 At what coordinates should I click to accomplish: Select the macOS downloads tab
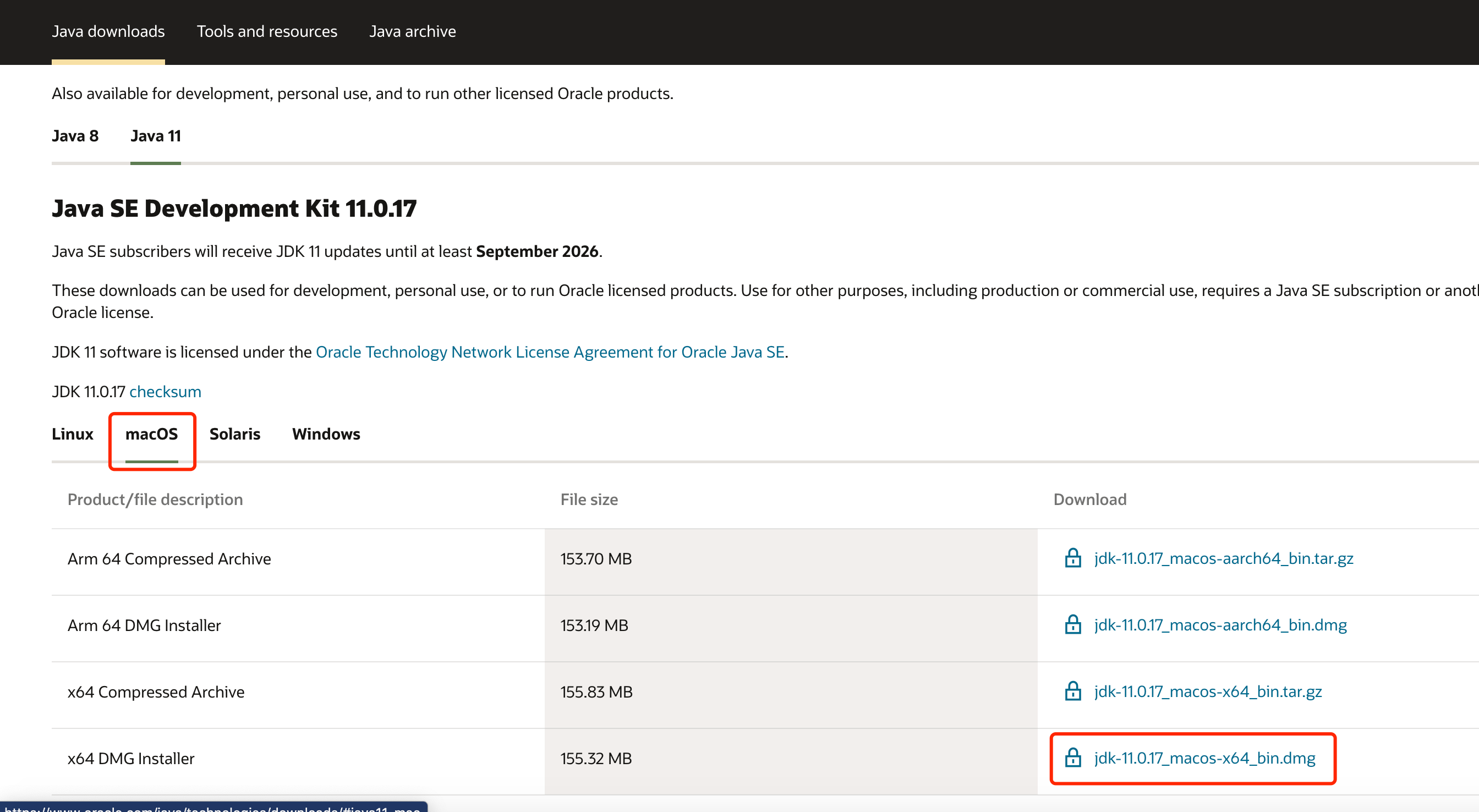pyautogui.click(x=151, y=434)
